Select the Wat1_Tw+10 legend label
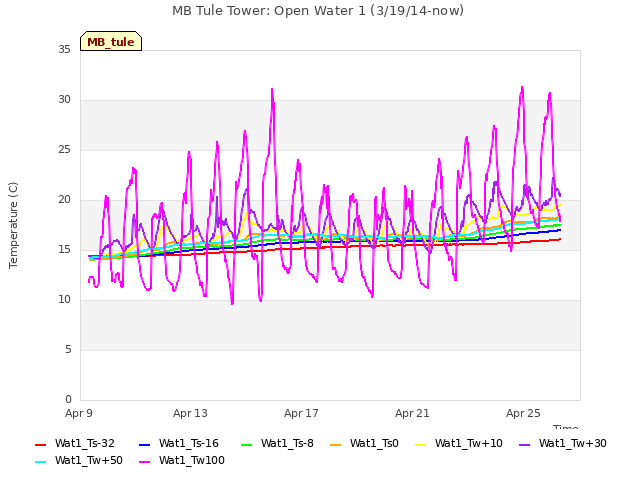 coord(469,443)
